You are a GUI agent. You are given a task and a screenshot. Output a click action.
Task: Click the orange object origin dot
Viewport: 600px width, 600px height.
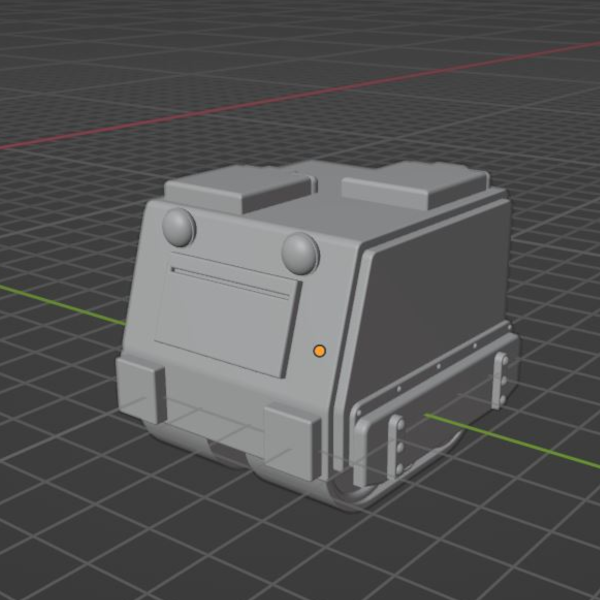[319, 350]
